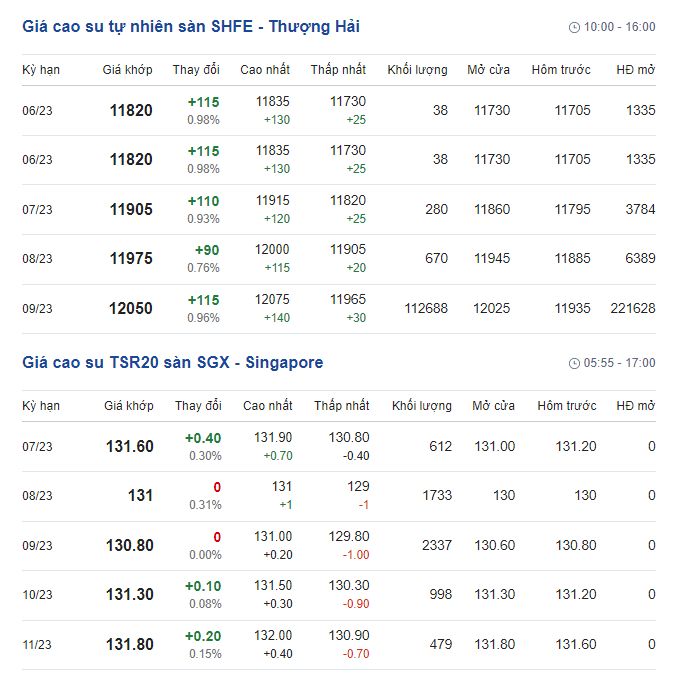Open the TSR20 SGX Singapore heading
The width and height of the screenshot is (691, 698).
point(173,362)
